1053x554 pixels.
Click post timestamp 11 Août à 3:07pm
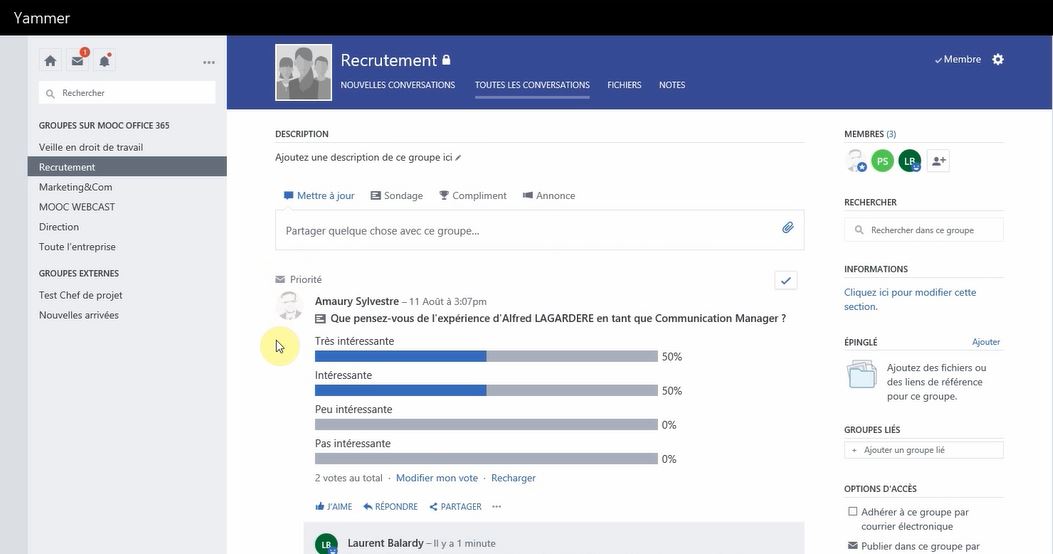coord(448,302)
